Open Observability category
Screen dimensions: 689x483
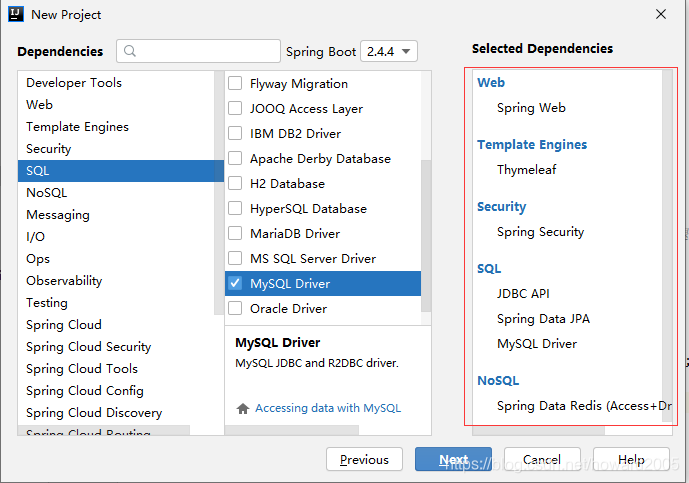tap(116, 280)
